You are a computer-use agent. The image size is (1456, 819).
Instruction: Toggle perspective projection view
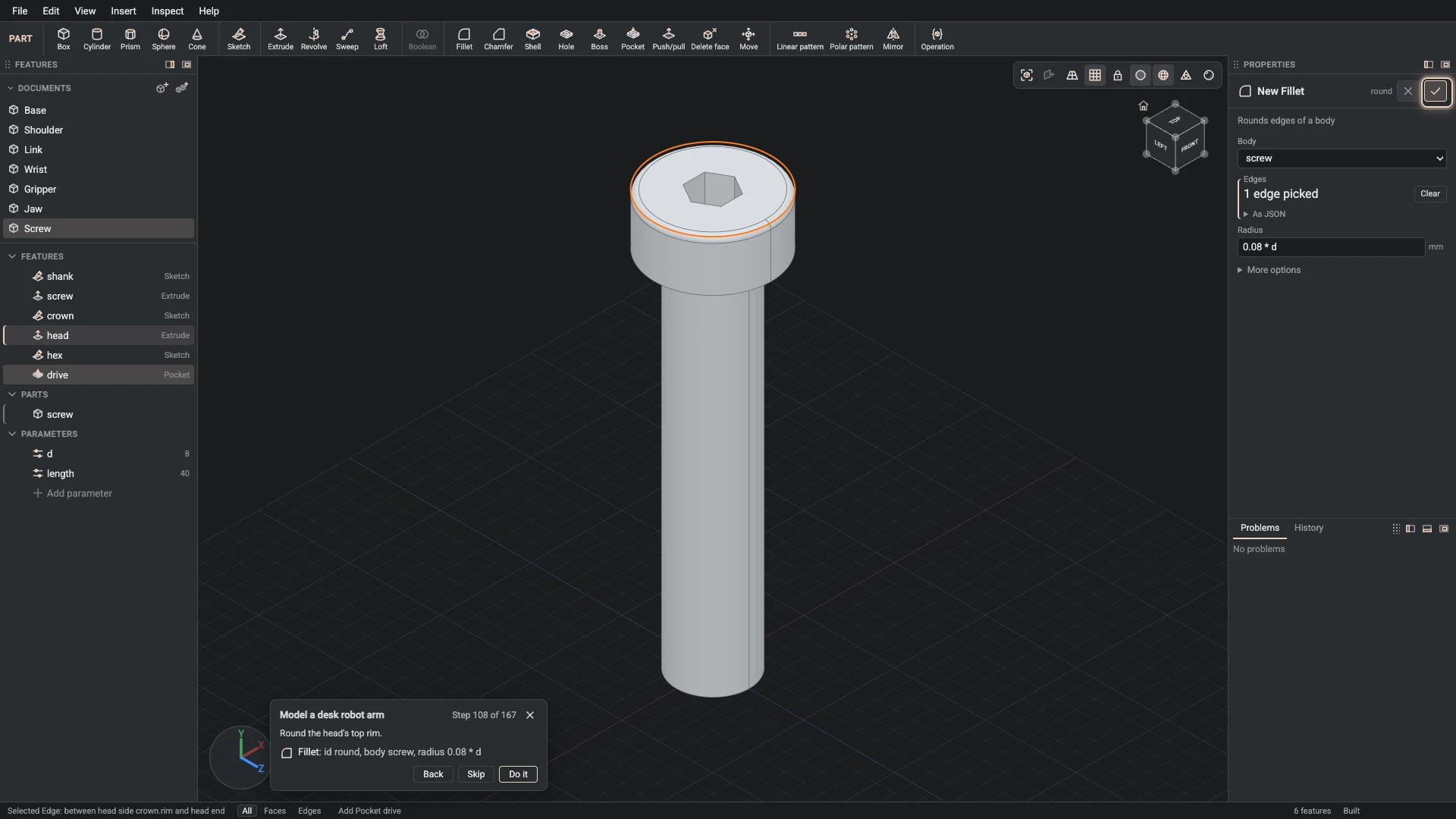[x=1072, y=75]
